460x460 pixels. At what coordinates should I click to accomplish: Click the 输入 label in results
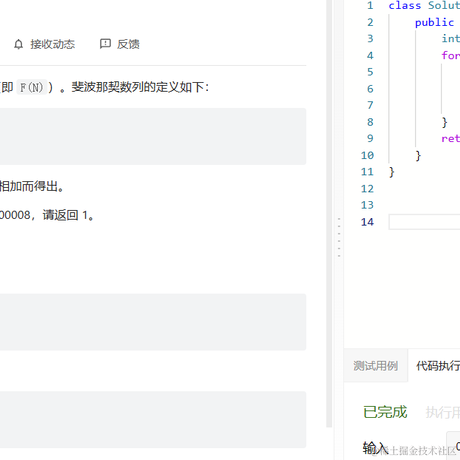[x=375, y=448]
